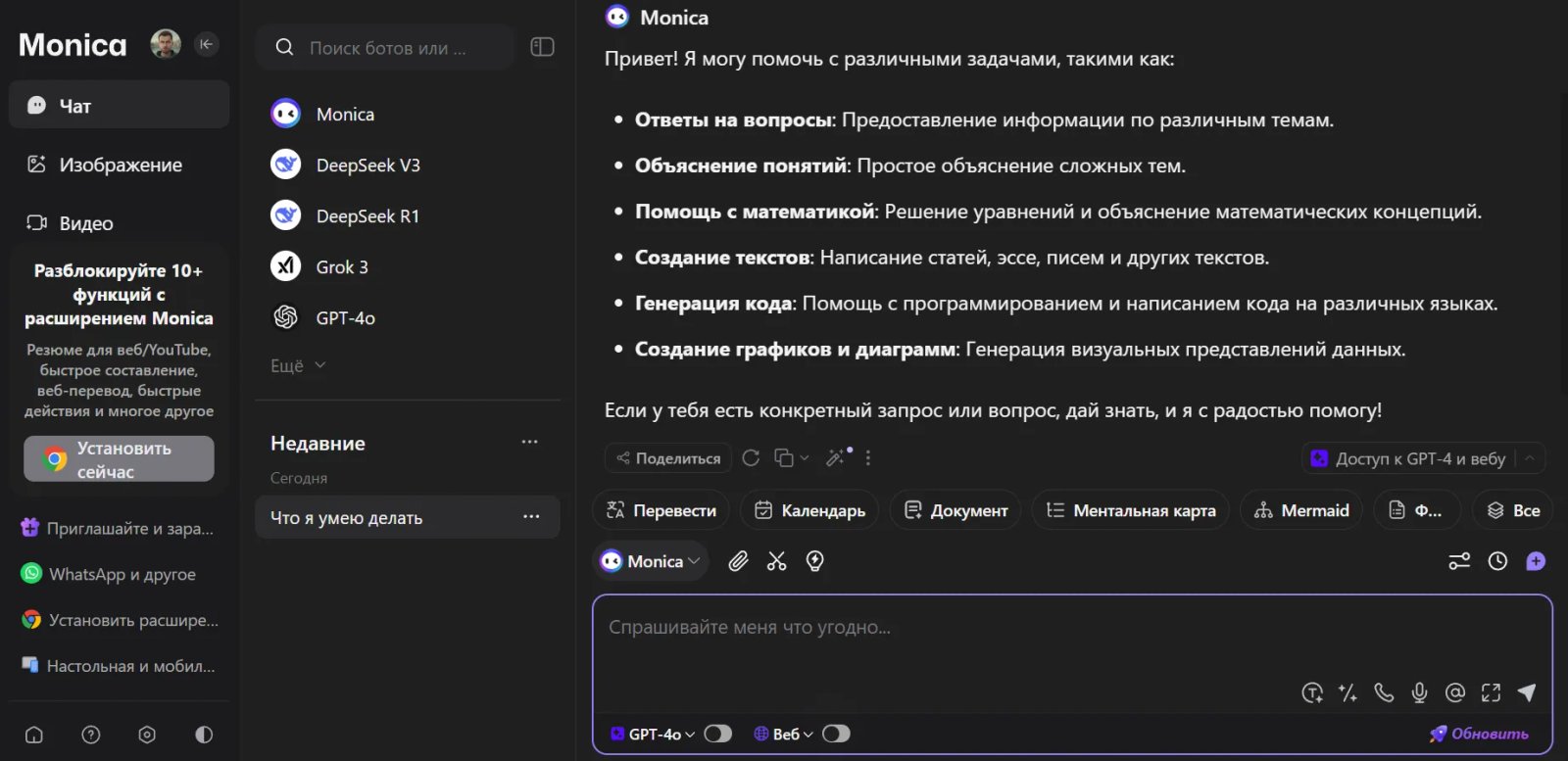Click the truncated Ф... quick action

(1417, 510)
